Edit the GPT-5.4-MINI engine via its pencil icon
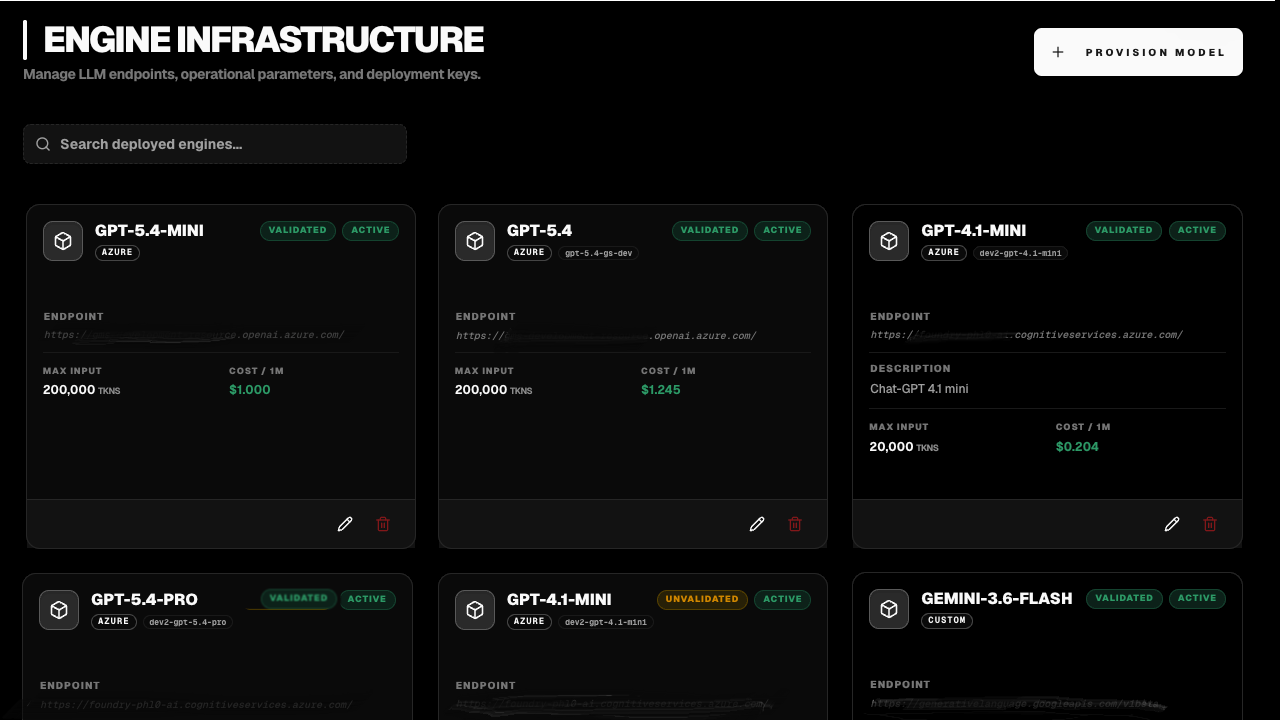 pyautogui.click(x=345, y=524)
